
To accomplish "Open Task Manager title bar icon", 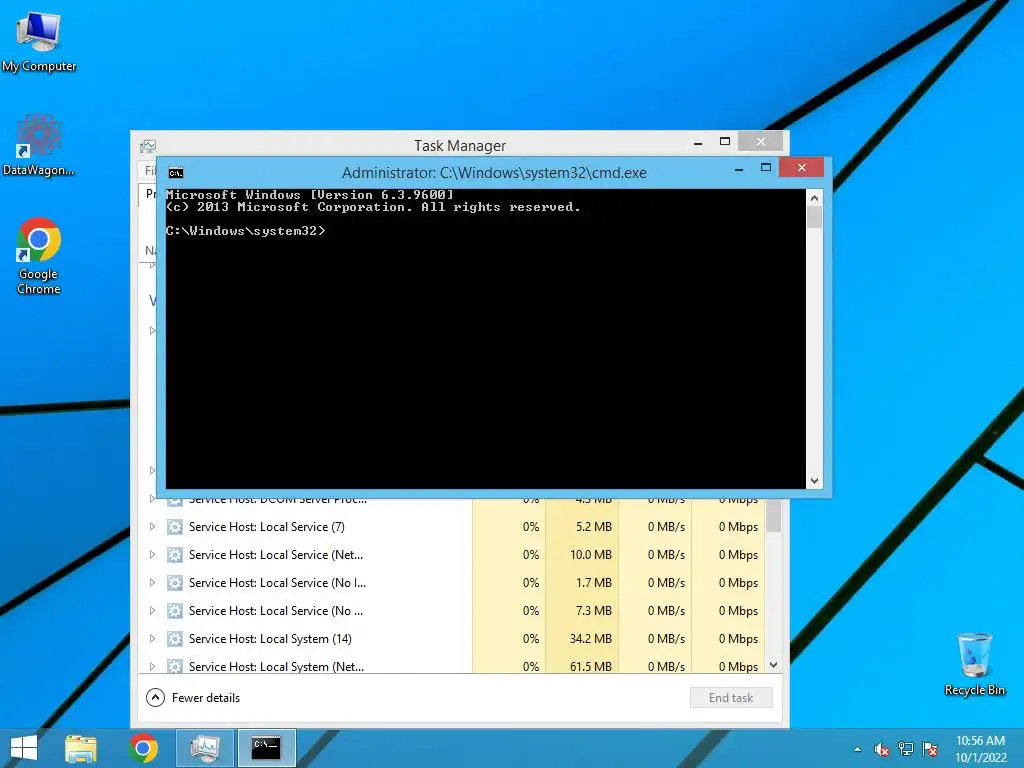I will tap(148, 146).
